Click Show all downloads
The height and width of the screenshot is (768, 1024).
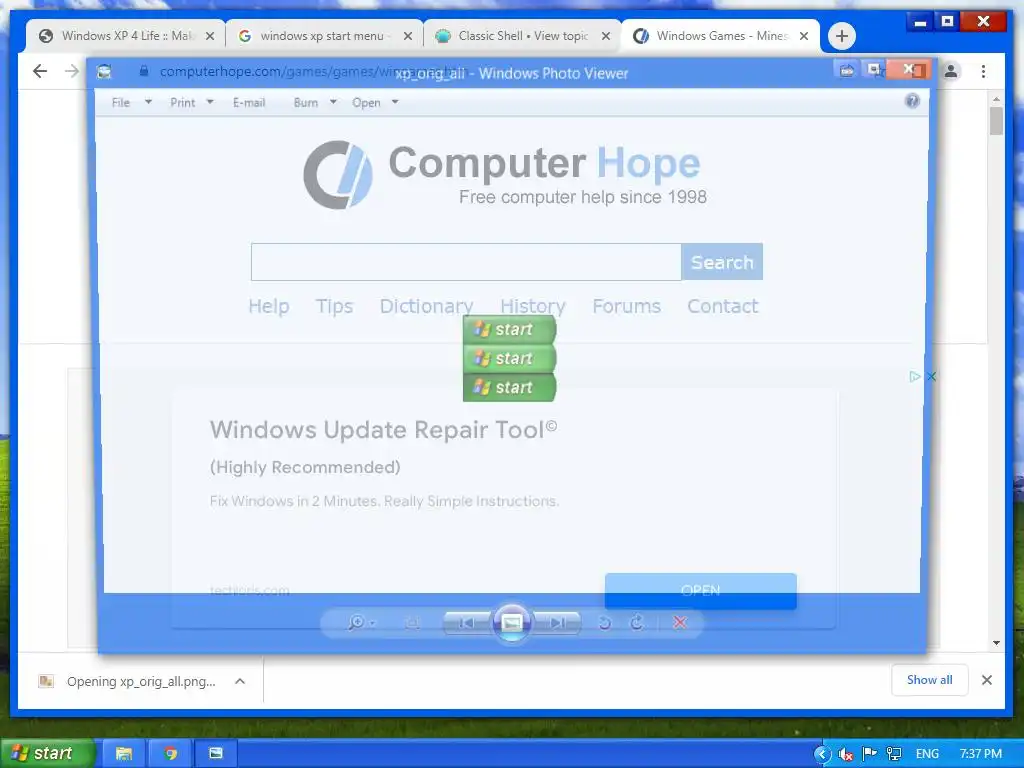pyautogui.click(x=929, y=680)
